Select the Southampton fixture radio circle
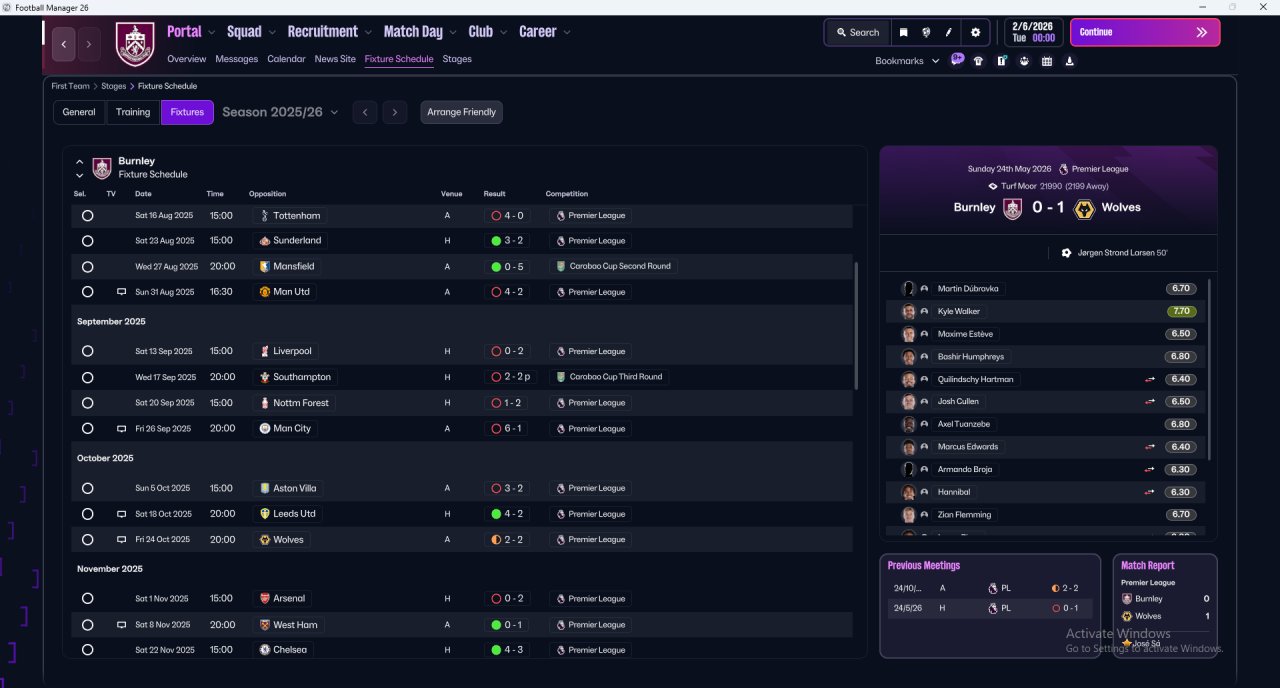 87,377
